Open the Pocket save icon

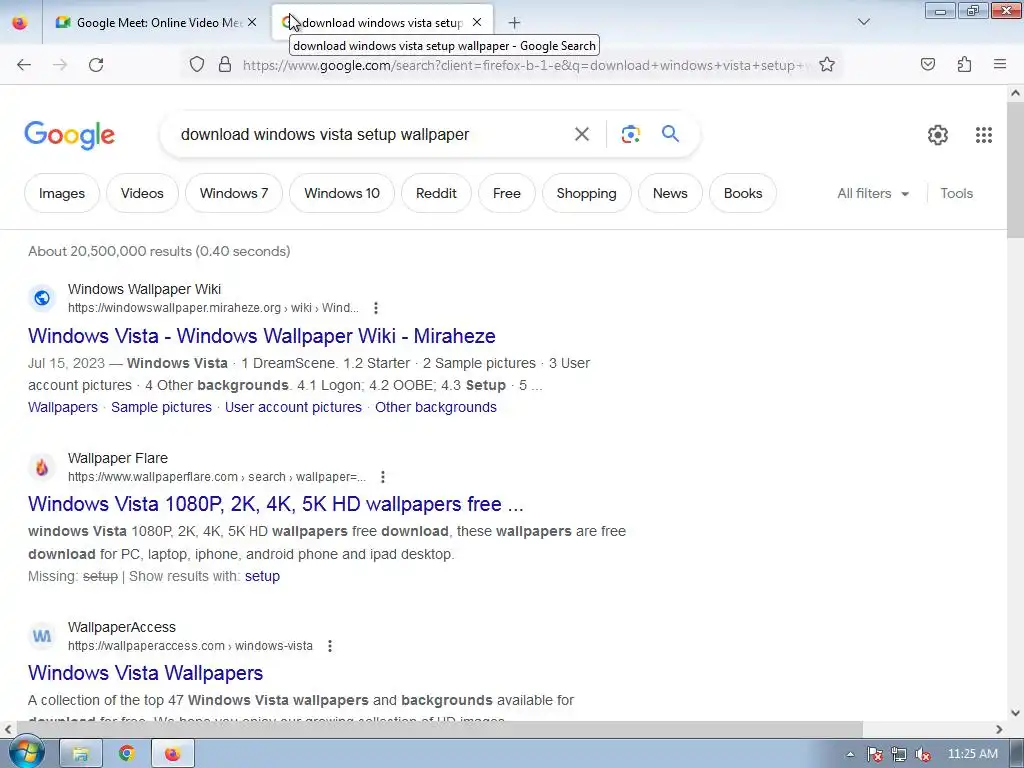tap(928, 64)
